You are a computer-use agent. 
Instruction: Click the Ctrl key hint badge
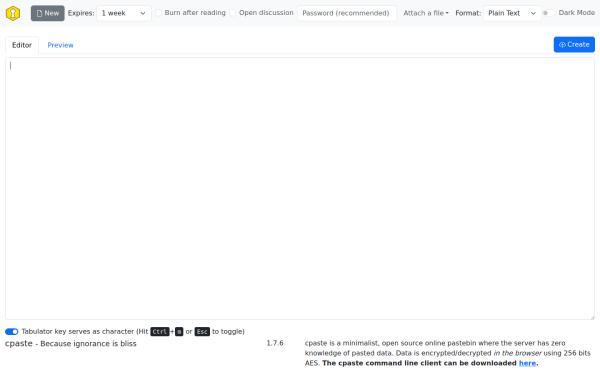(160, 332)
